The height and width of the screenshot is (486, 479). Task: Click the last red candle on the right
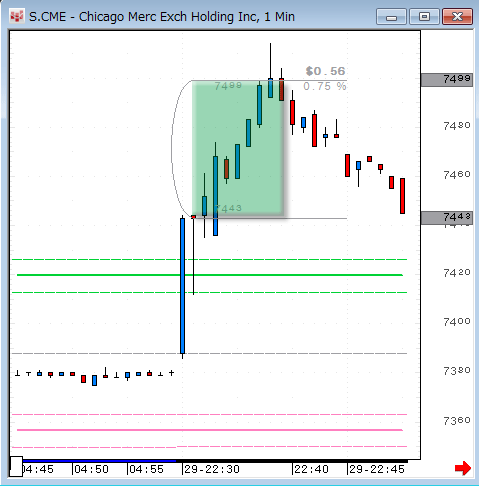click(402, 196)
